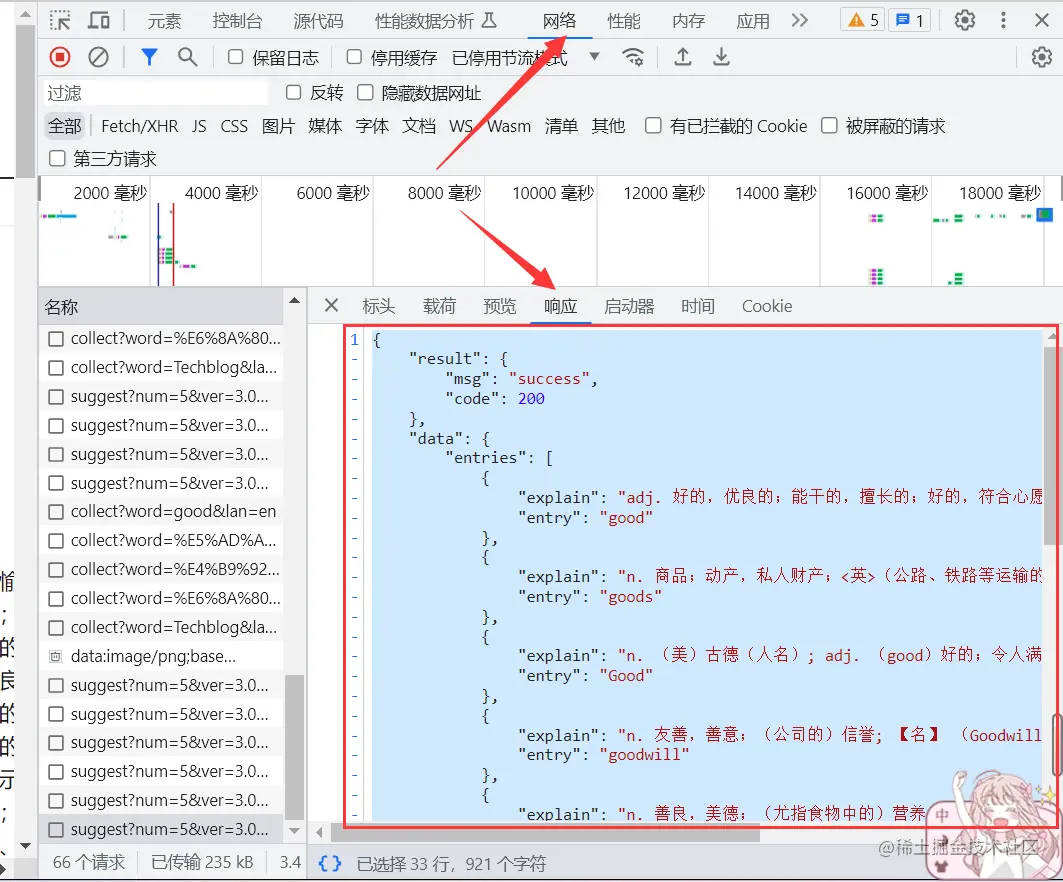
Task: Tick the Invert (反转) checkbox
Action: pos(294,92)
